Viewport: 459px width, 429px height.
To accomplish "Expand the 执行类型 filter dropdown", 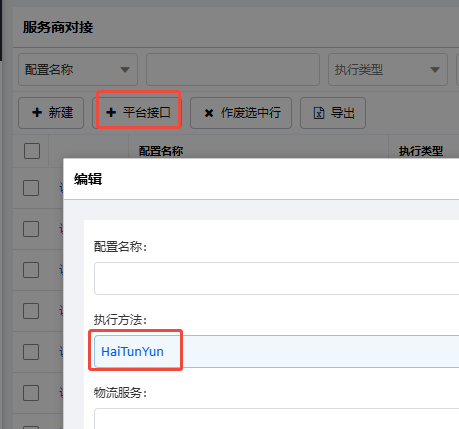I will (x=388, y=70).
